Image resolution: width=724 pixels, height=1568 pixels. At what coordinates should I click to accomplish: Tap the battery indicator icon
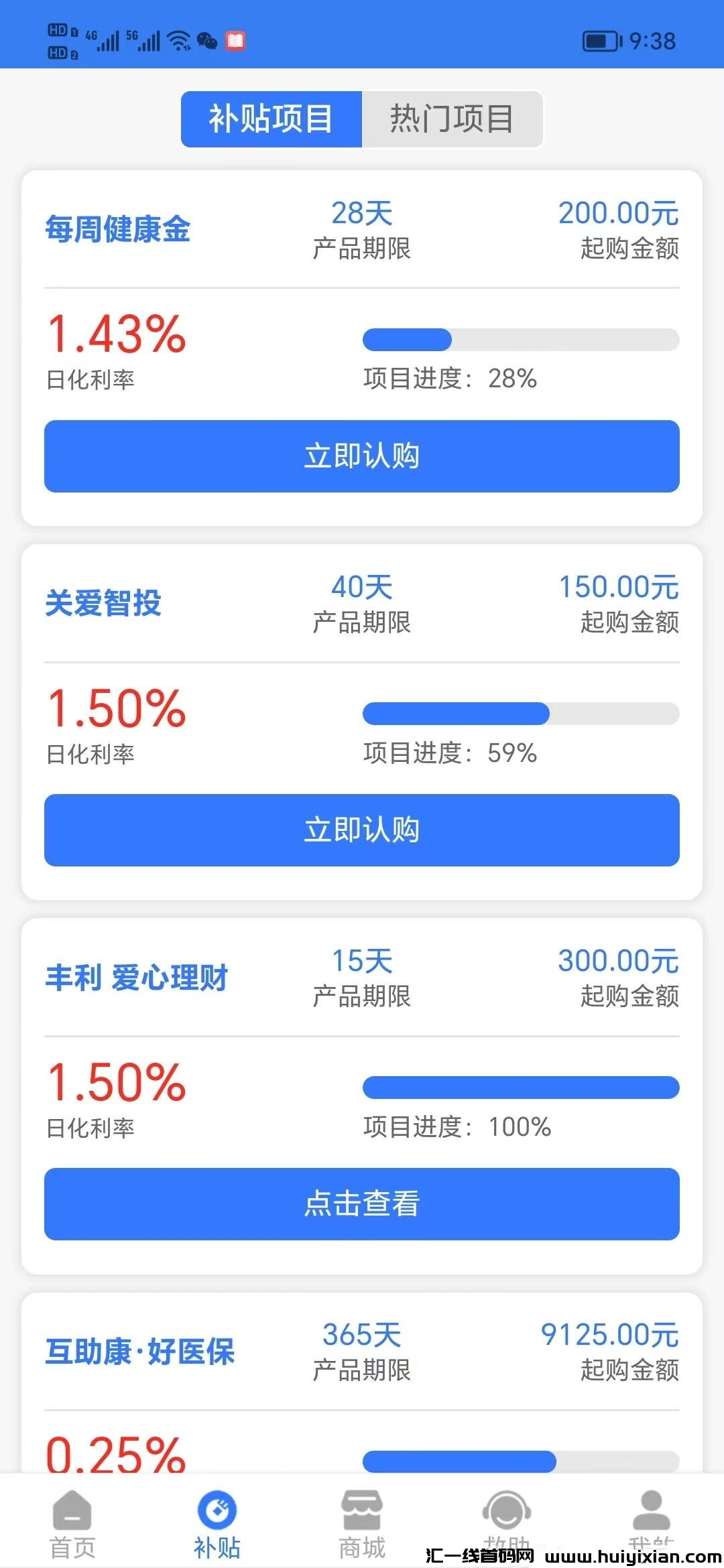[601, 42]
